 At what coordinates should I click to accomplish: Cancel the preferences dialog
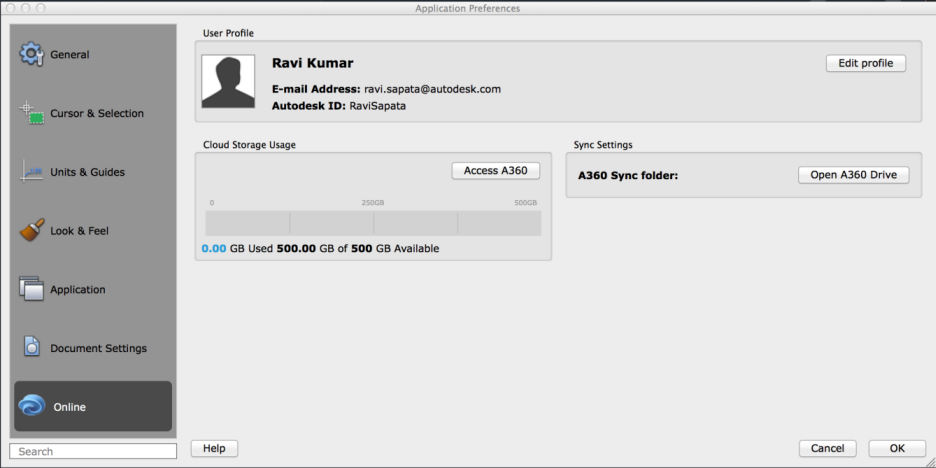[x=827, y=448]
